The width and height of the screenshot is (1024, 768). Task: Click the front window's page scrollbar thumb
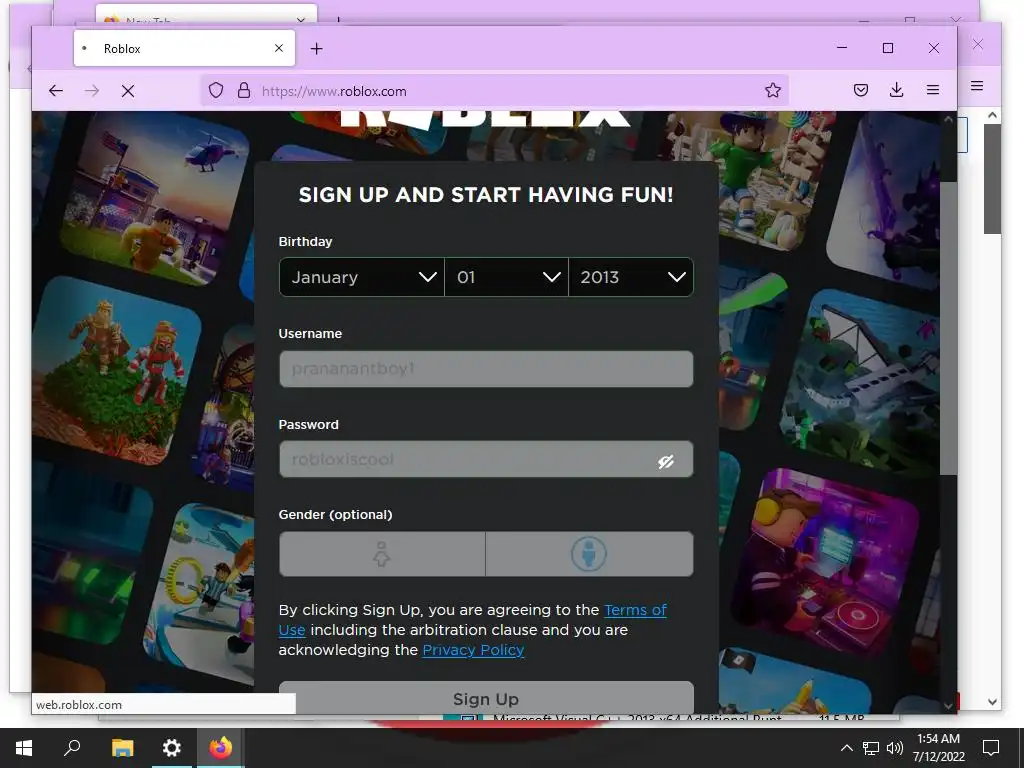click(x=948, y=328)
